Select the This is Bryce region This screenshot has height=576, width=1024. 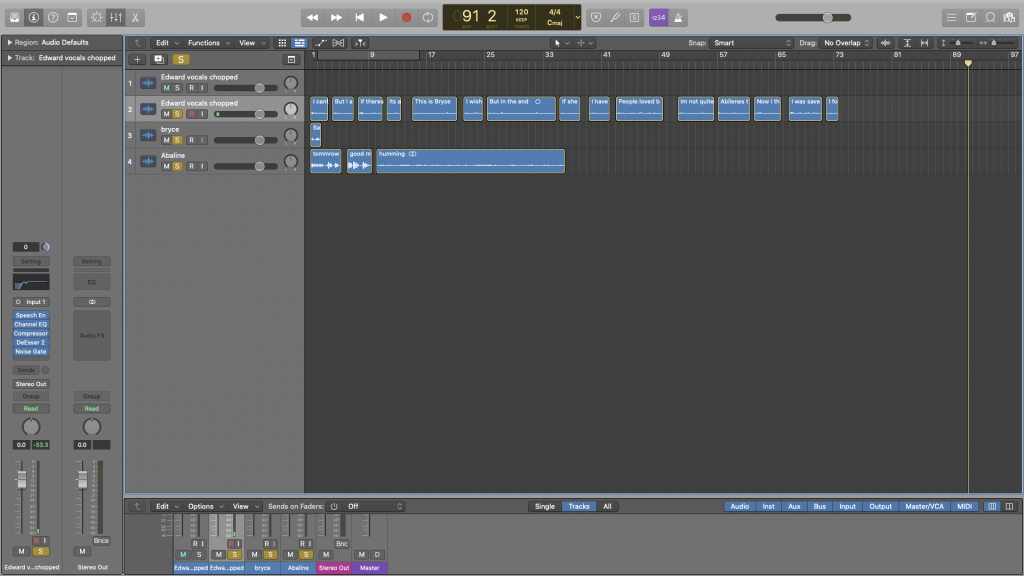click(434, 108)
